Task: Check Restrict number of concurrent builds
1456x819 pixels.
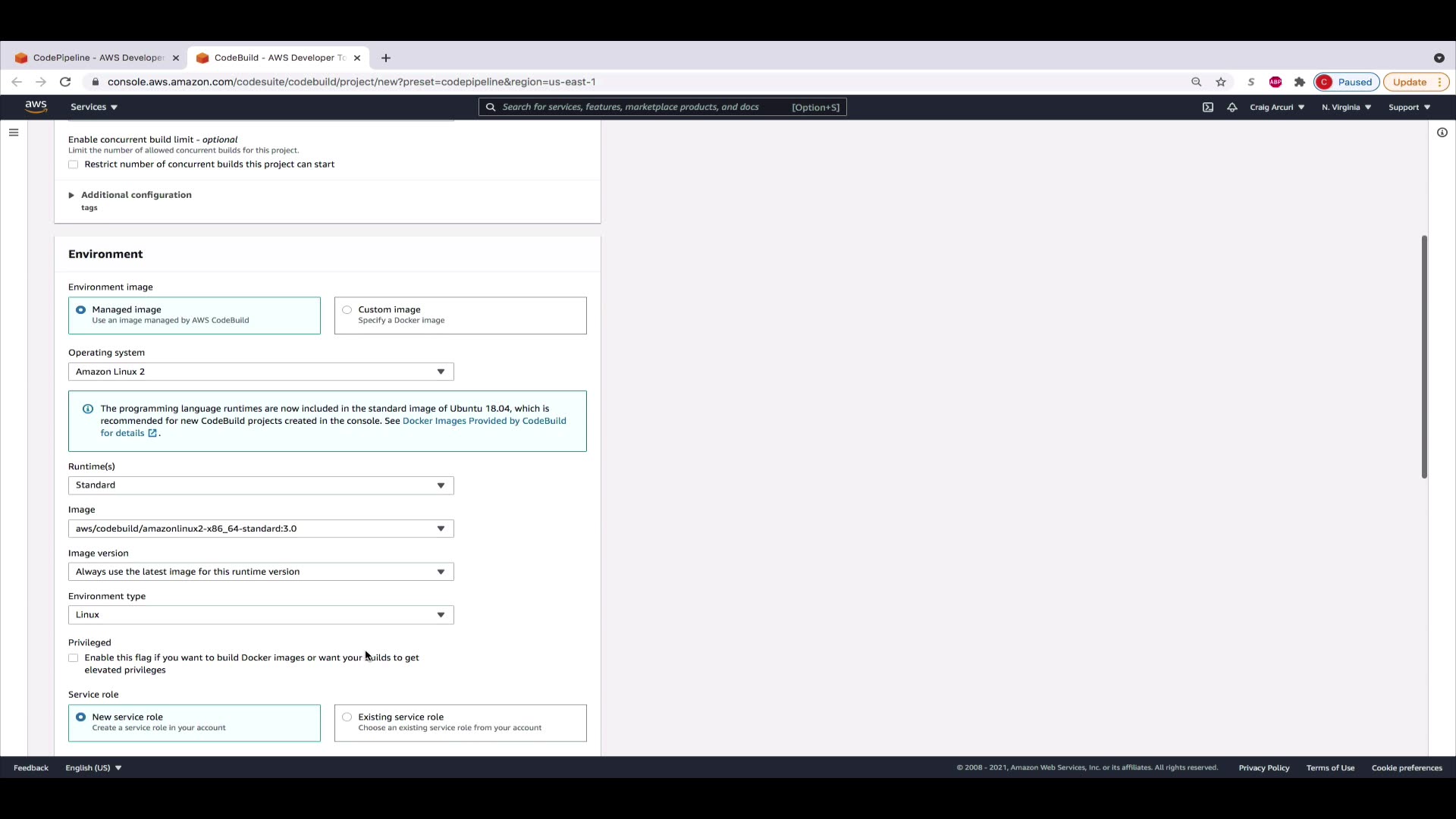Action: 74,165
